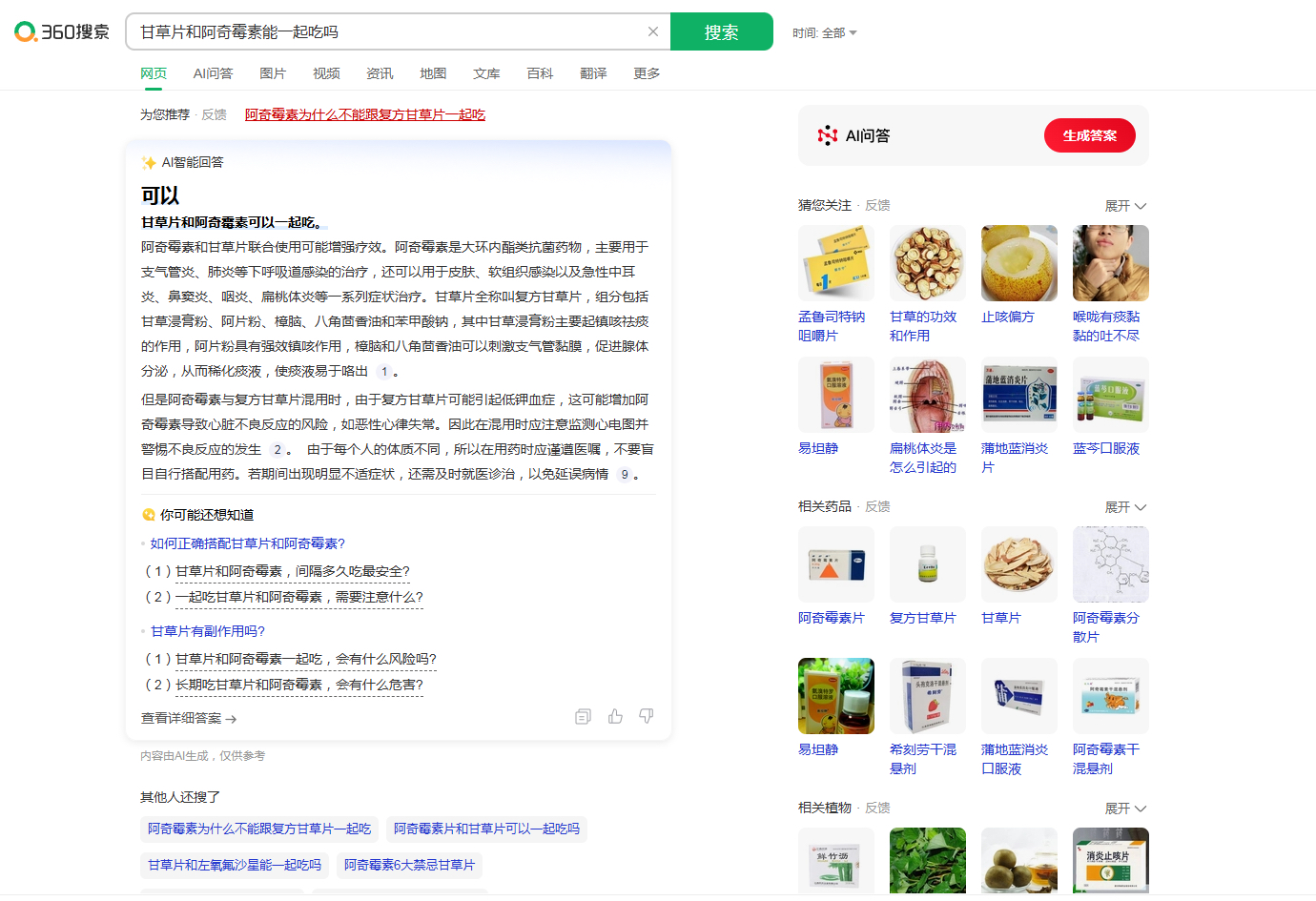This screenshot has height=901, width=1316.
Task: Click 查看详细答案 link
Action: coord(189,718)
